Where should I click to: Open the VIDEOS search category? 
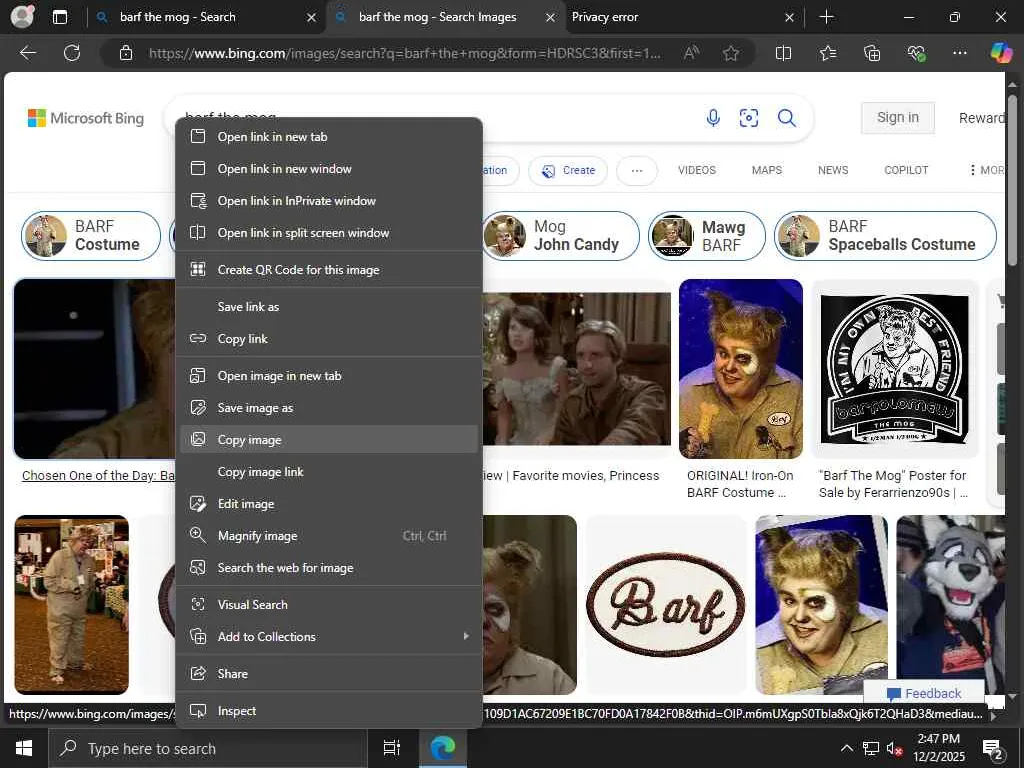point(696,170)
